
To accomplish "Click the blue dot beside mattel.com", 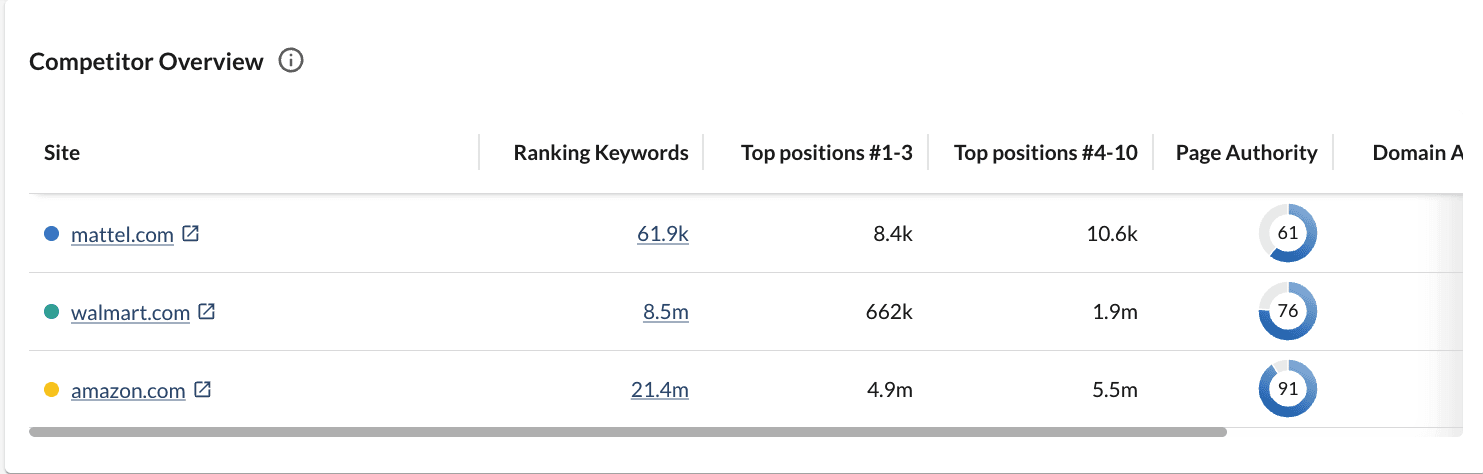I will pyautogui.click(x=52, y=234).
